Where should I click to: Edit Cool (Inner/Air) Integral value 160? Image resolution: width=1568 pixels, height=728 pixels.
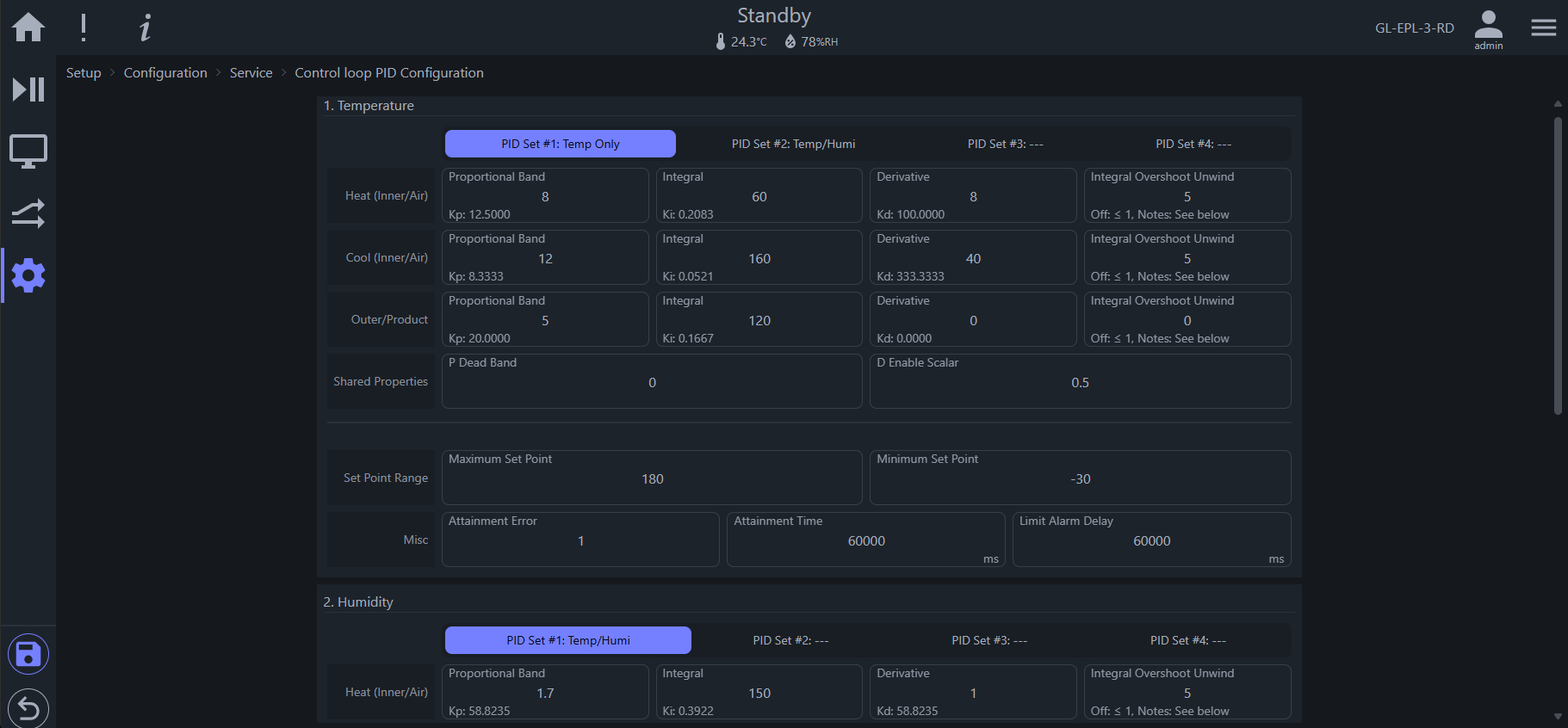point(759,257)
